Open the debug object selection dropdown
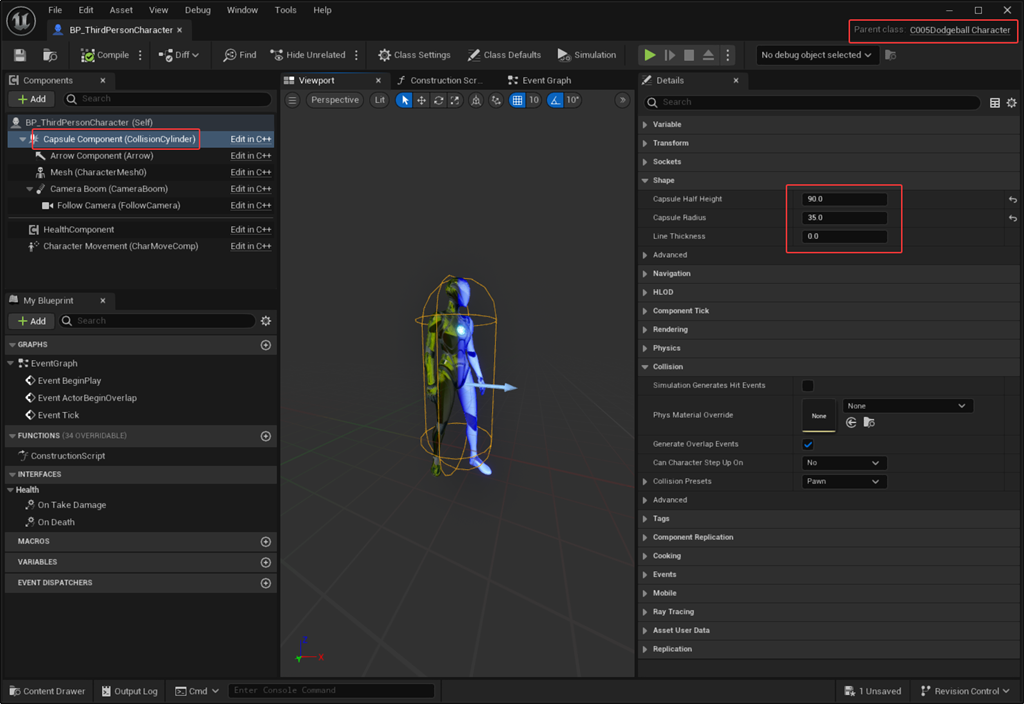The image size is (1024, 704). coord(816,55)
